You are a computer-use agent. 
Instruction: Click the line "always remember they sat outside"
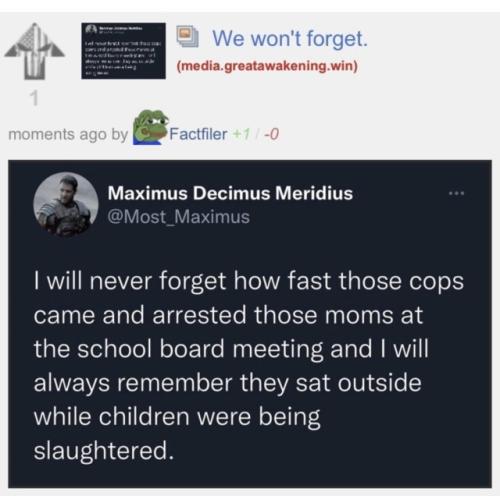point(228,383)
